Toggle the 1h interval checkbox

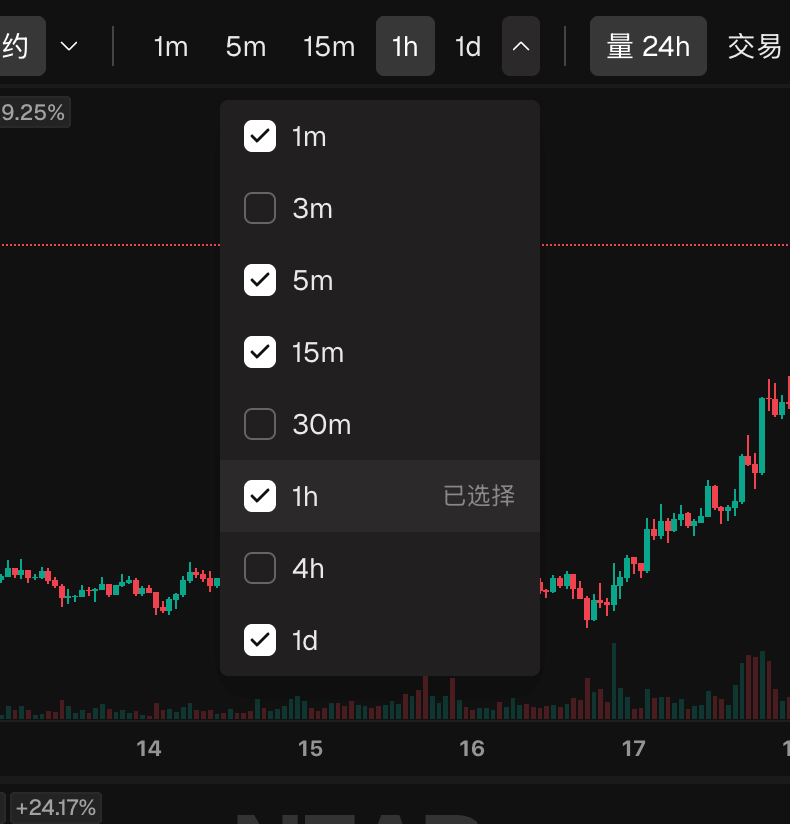point(260,496)
